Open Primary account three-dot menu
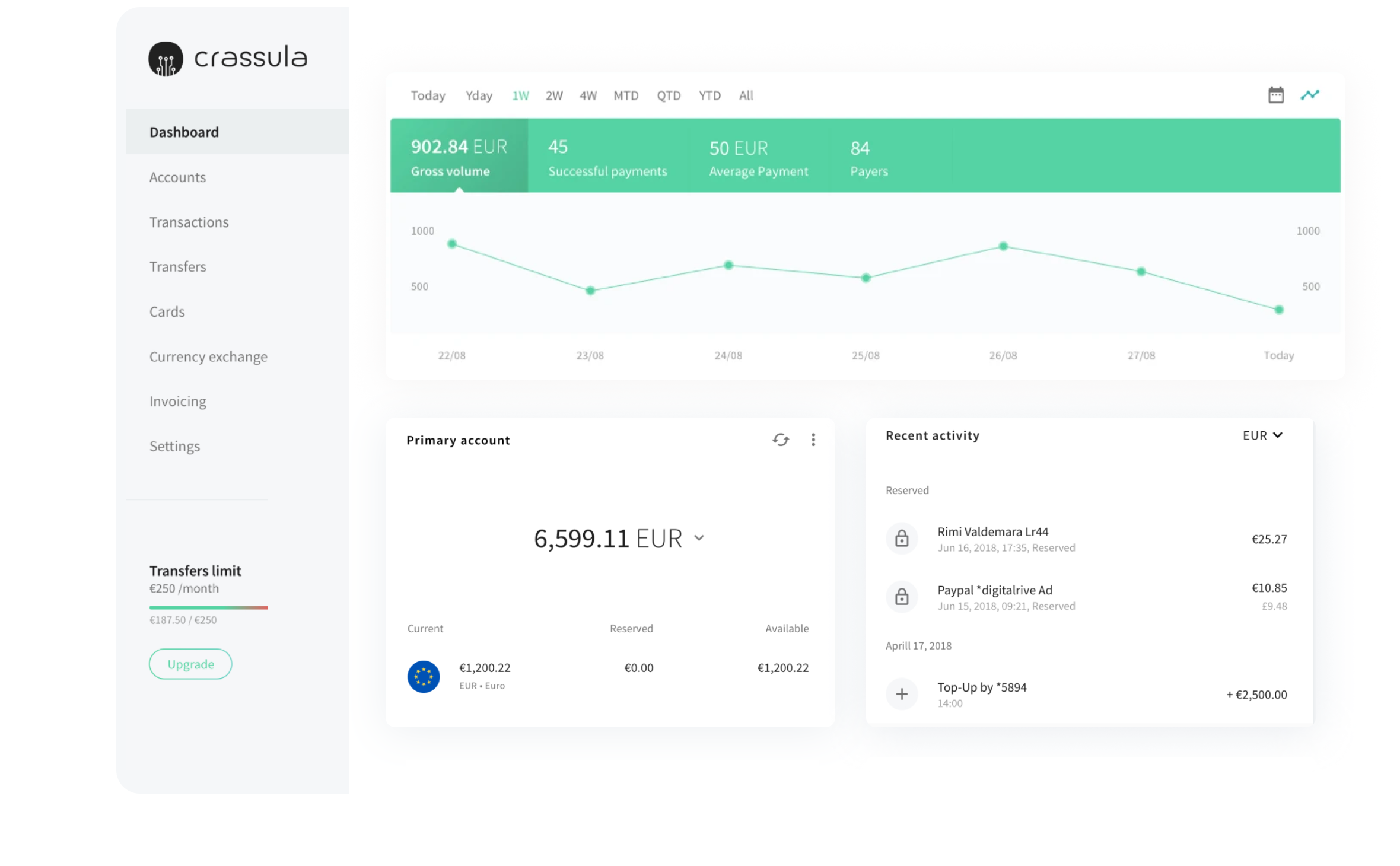 [813, 440]
